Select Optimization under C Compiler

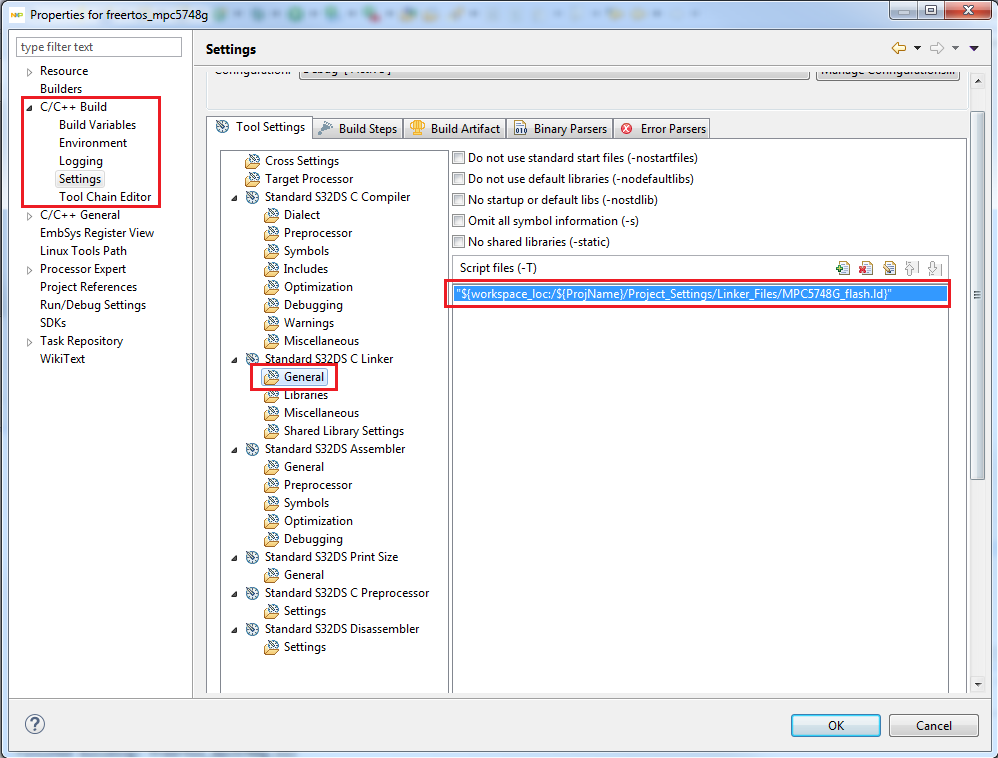pyautogui.click(x=318, y=287)
